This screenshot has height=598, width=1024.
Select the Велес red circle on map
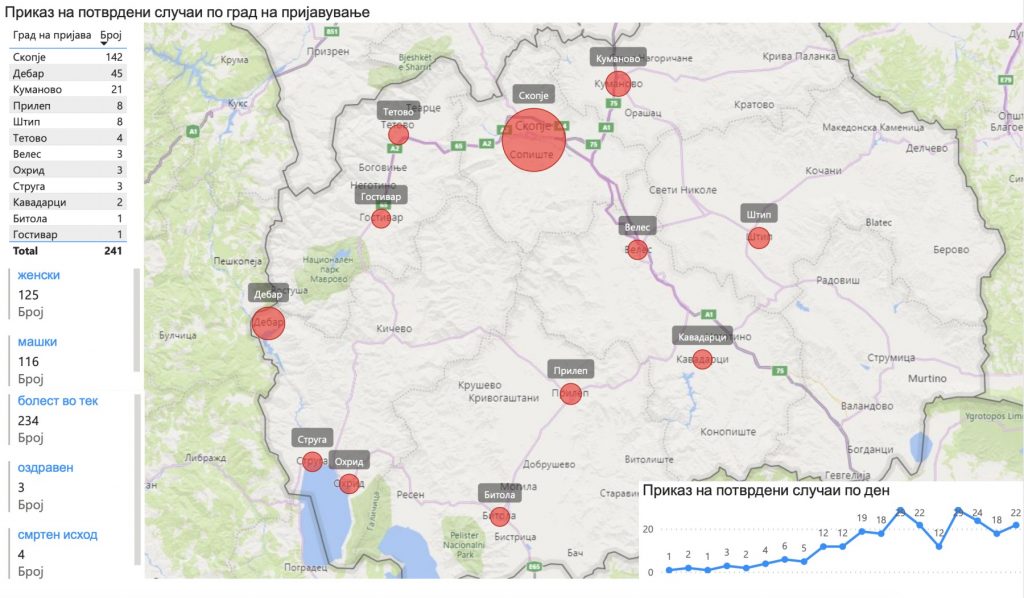[x=637, y=249]
